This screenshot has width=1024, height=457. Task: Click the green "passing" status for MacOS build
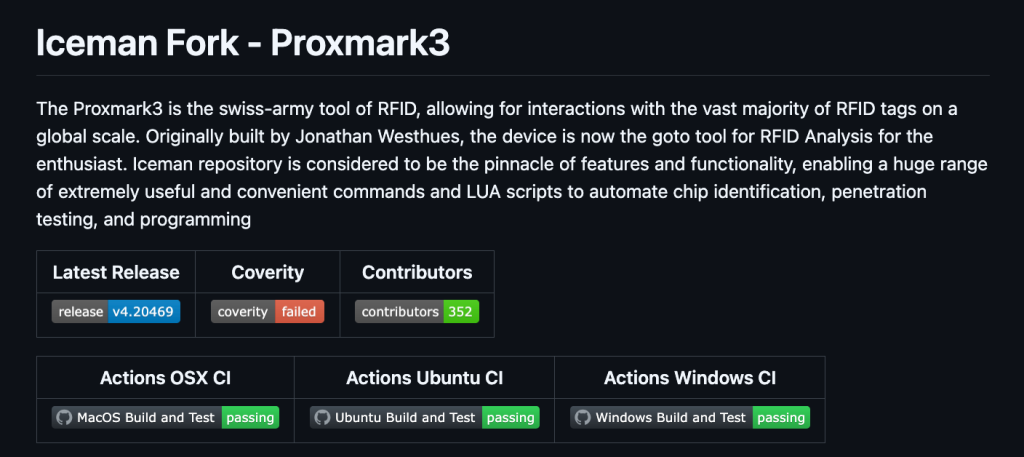point(250,417)
